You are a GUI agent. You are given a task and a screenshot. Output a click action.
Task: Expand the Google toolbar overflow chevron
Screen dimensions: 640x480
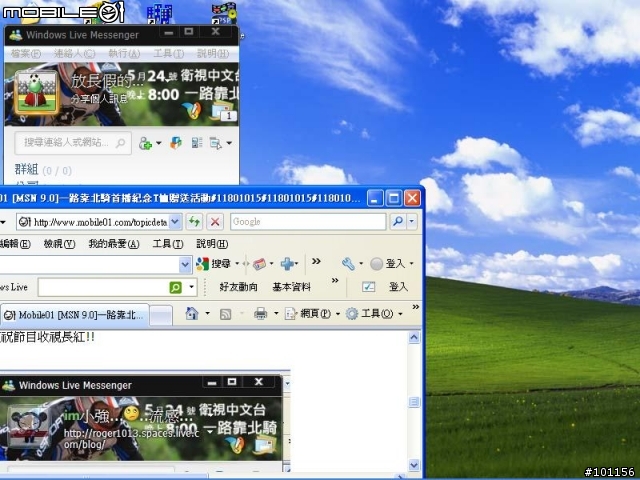tap(316, 261)
